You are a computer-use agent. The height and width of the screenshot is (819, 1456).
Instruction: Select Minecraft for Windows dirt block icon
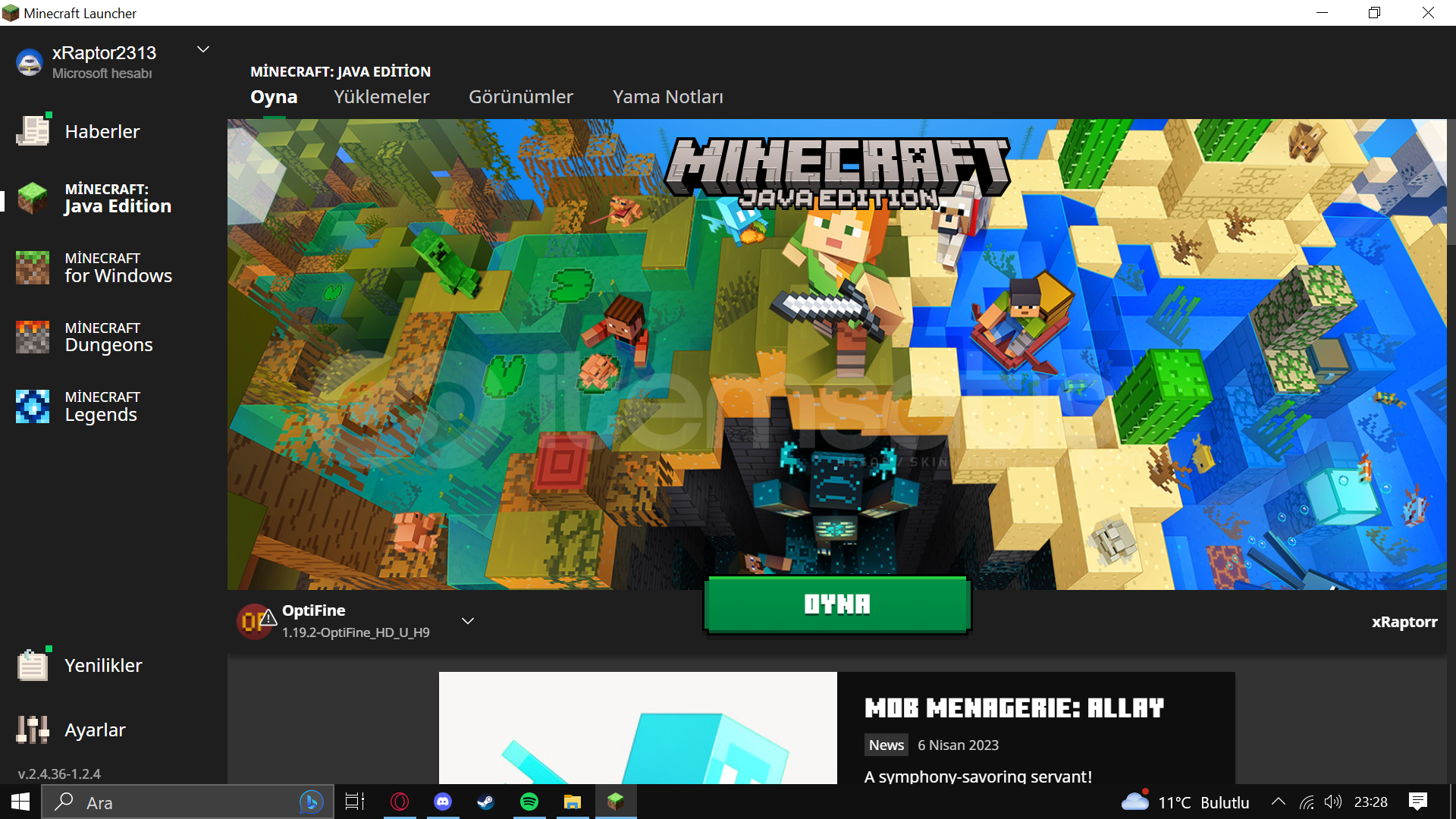[33, 268]
